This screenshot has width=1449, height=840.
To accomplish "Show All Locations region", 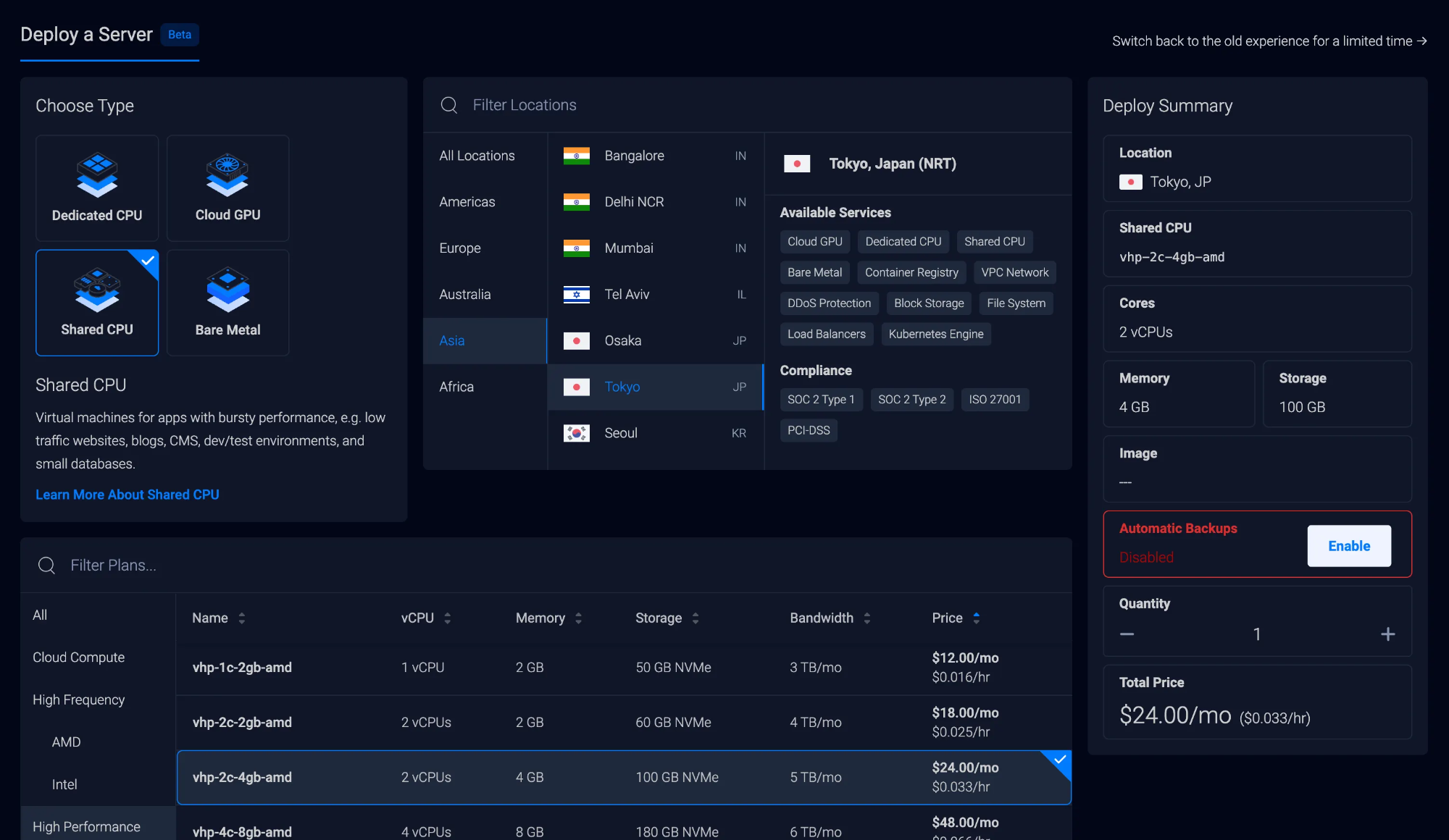I will (485, 156).
